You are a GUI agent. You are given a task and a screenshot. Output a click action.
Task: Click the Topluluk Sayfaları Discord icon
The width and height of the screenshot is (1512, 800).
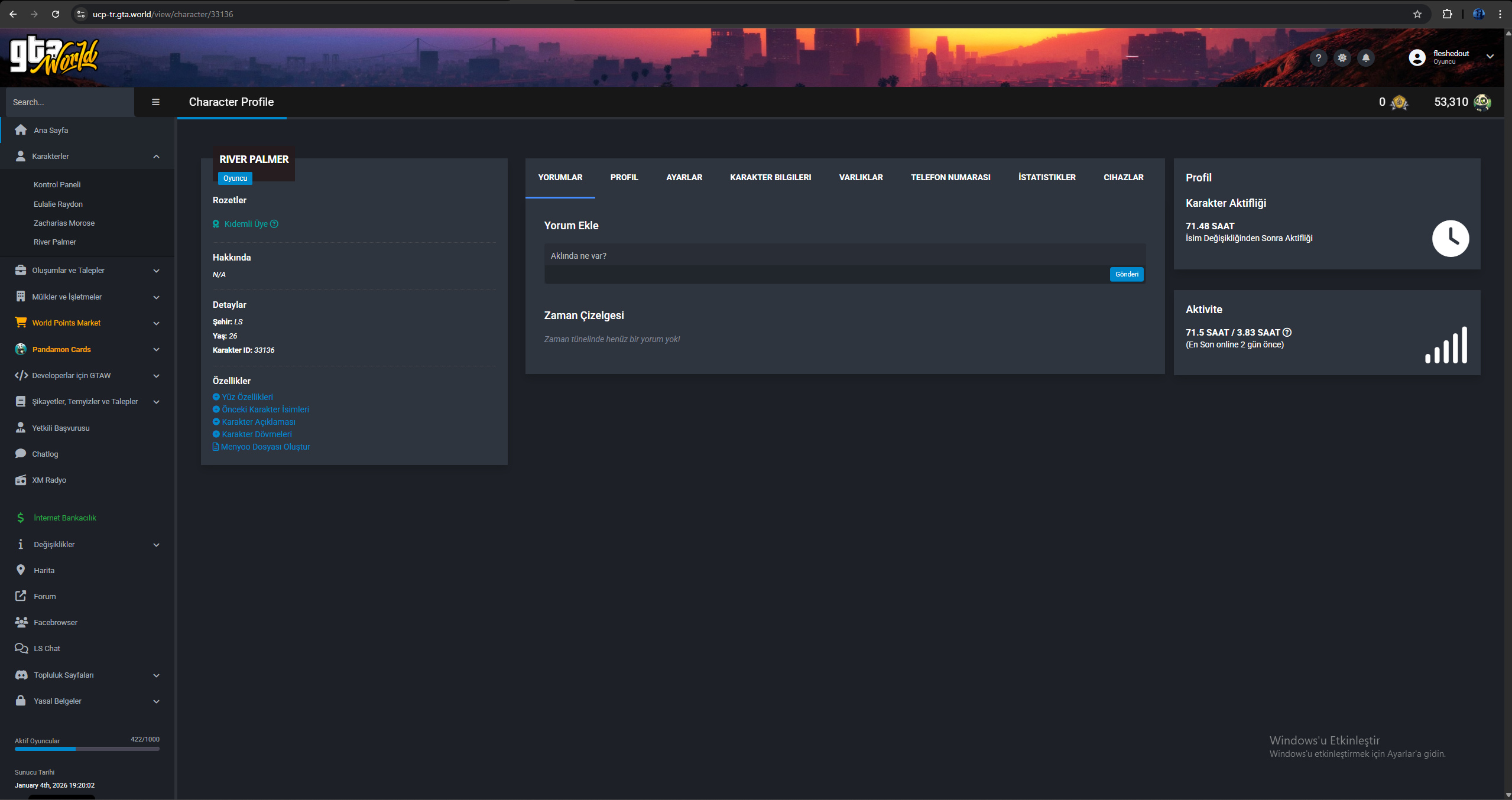tap(21, 675)
